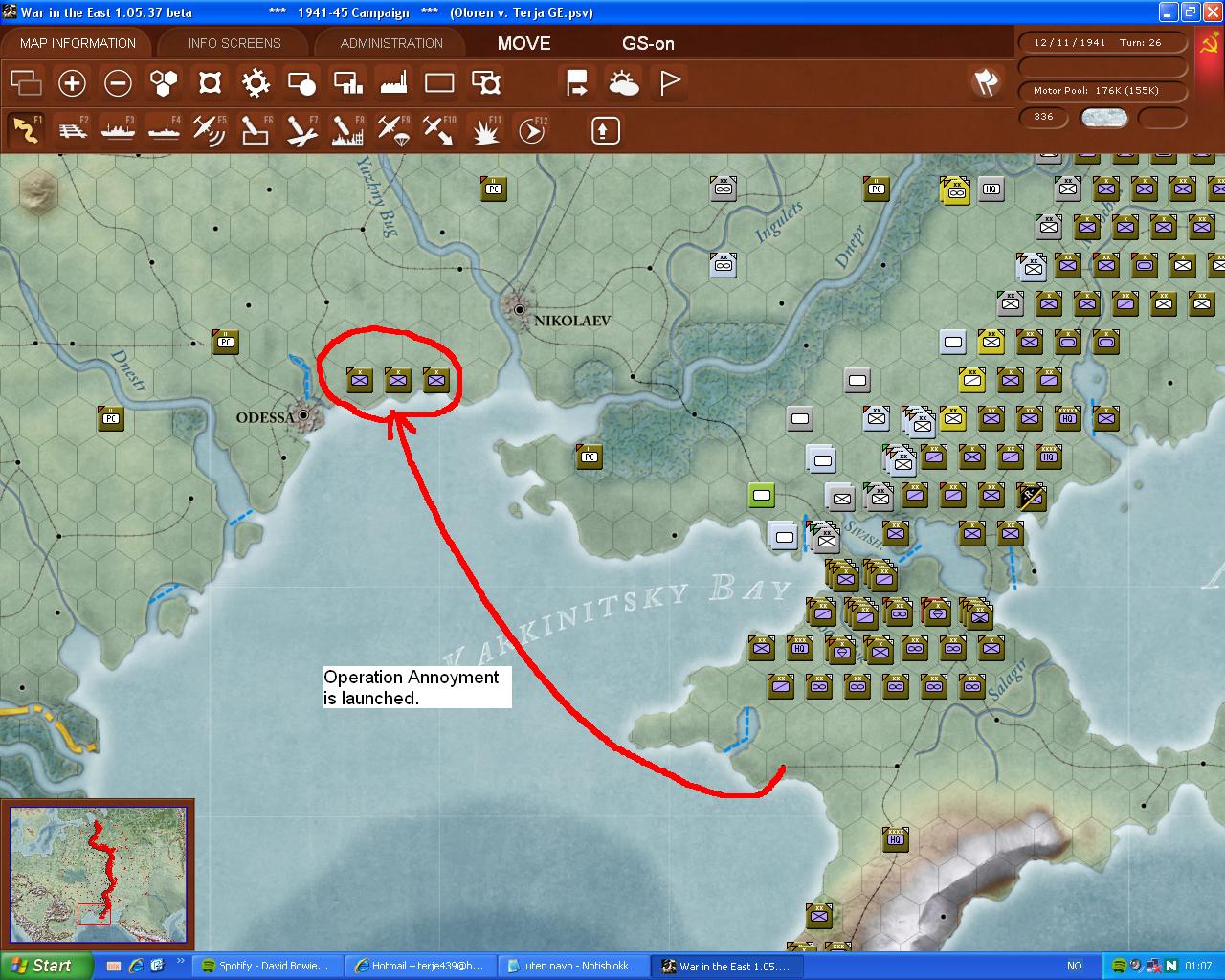Zoom out with the minus icon
The image size is (1225, 980).
click(118, 83)
